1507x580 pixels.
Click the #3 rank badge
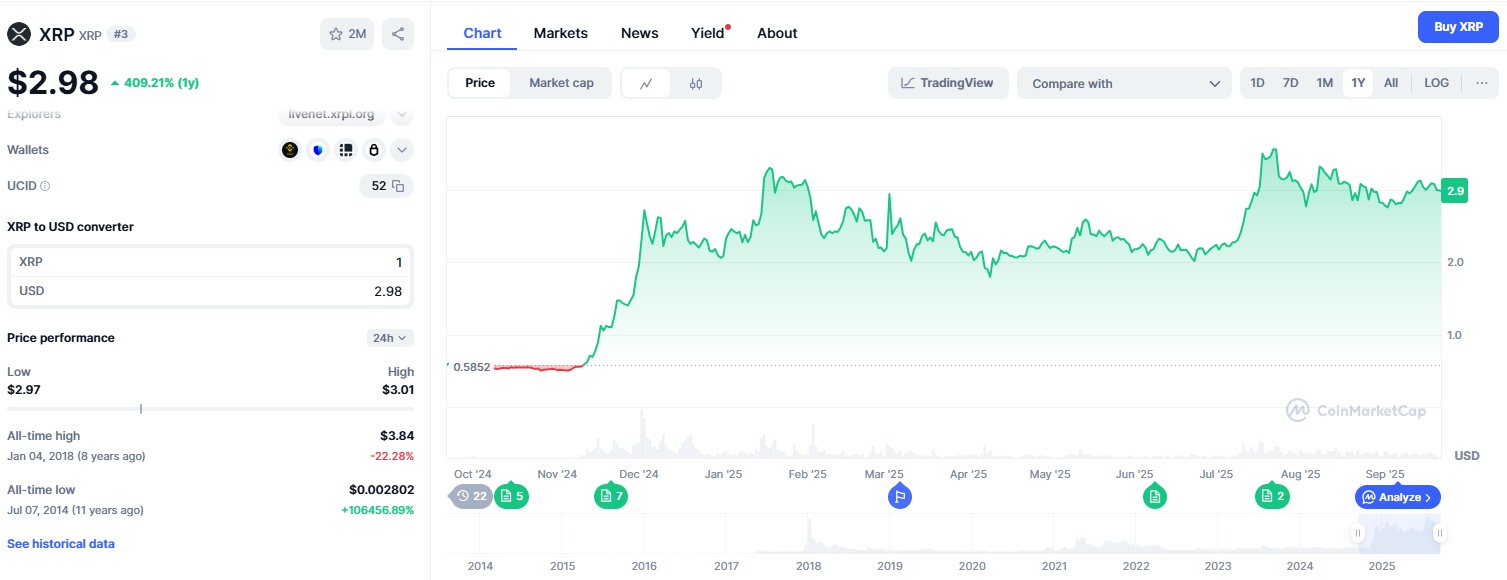[121, 34]
